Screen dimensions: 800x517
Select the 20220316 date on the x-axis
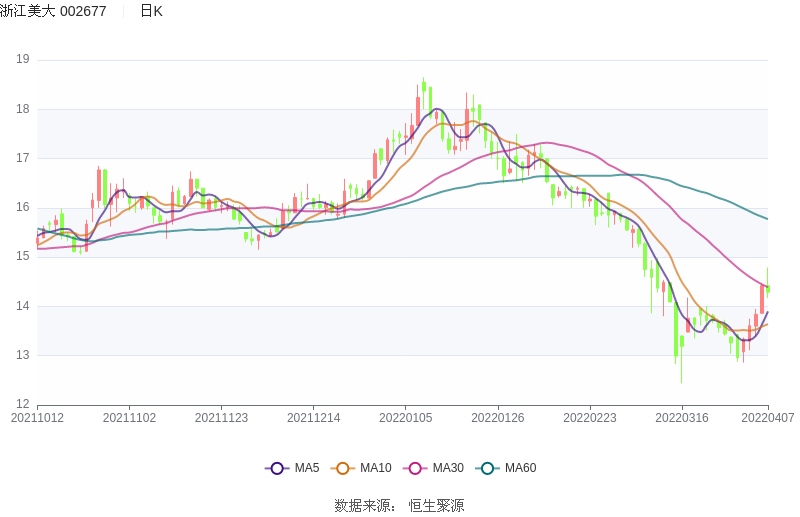click(x=681, y=418)
